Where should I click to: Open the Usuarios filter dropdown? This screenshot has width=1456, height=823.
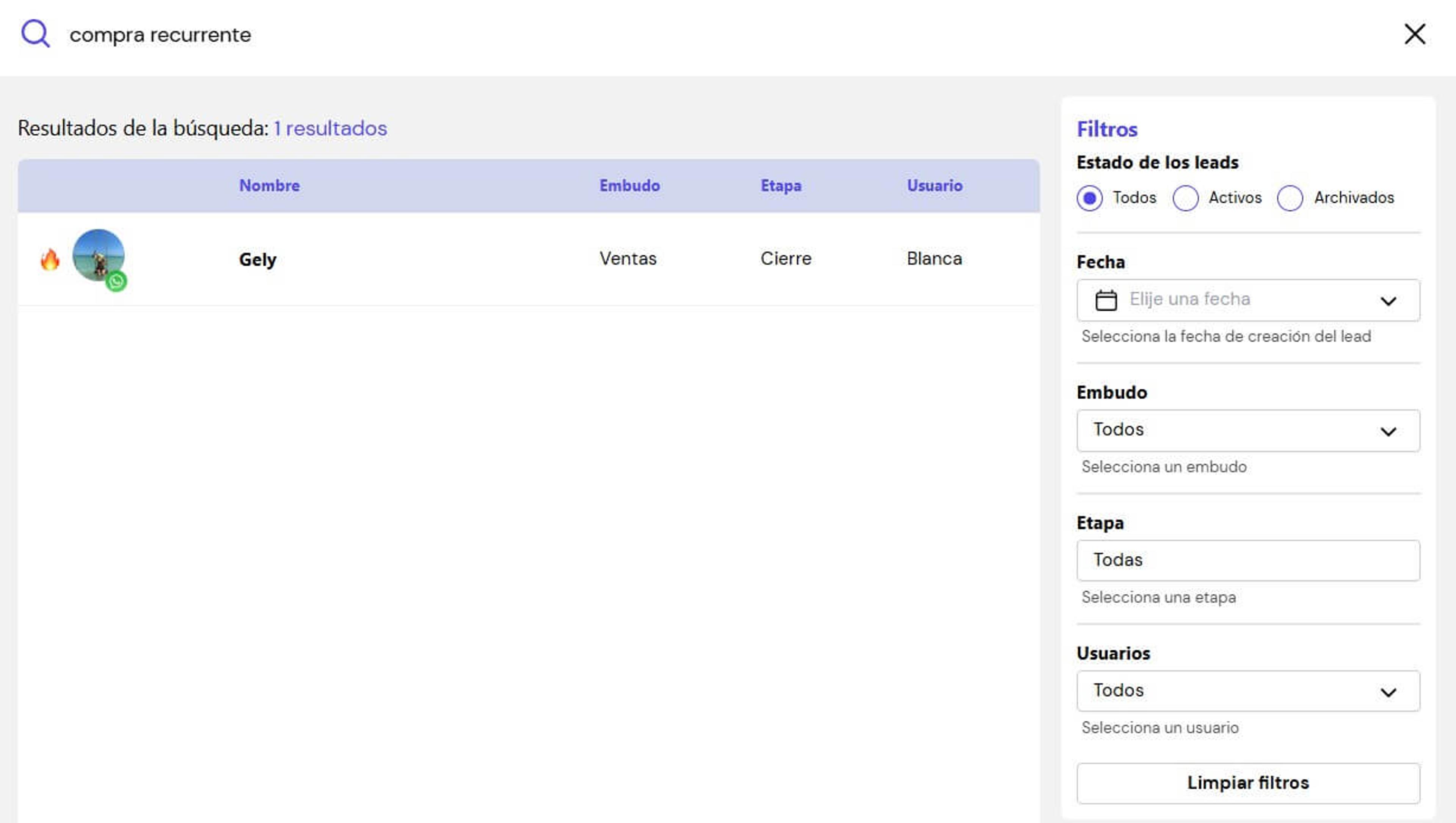click(1248, 691)
